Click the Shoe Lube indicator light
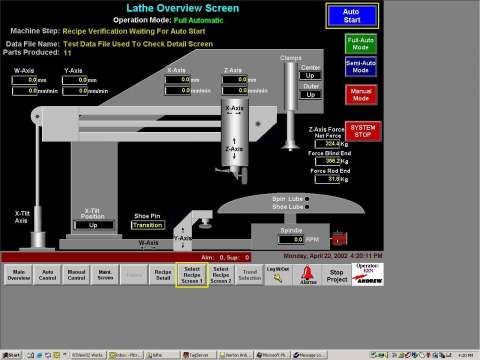This screenshot has height=360, width=480. (307, 207)
